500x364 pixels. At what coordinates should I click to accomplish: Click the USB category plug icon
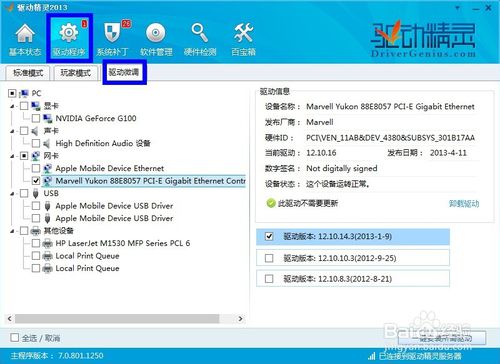(35, 193)
